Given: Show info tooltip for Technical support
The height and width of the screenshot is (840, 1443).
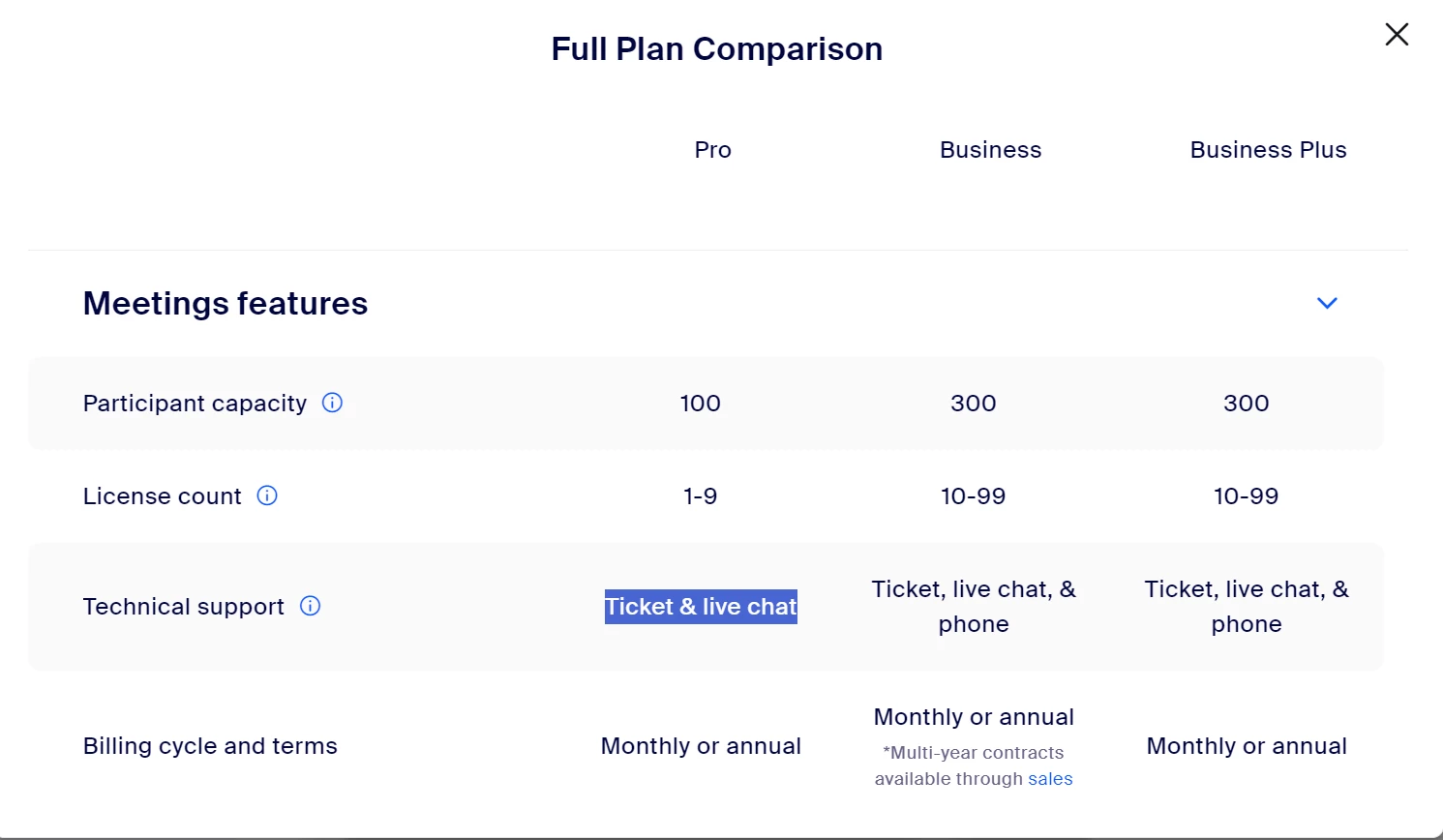Looking at the screenshot, I should (x=310, y=606).
